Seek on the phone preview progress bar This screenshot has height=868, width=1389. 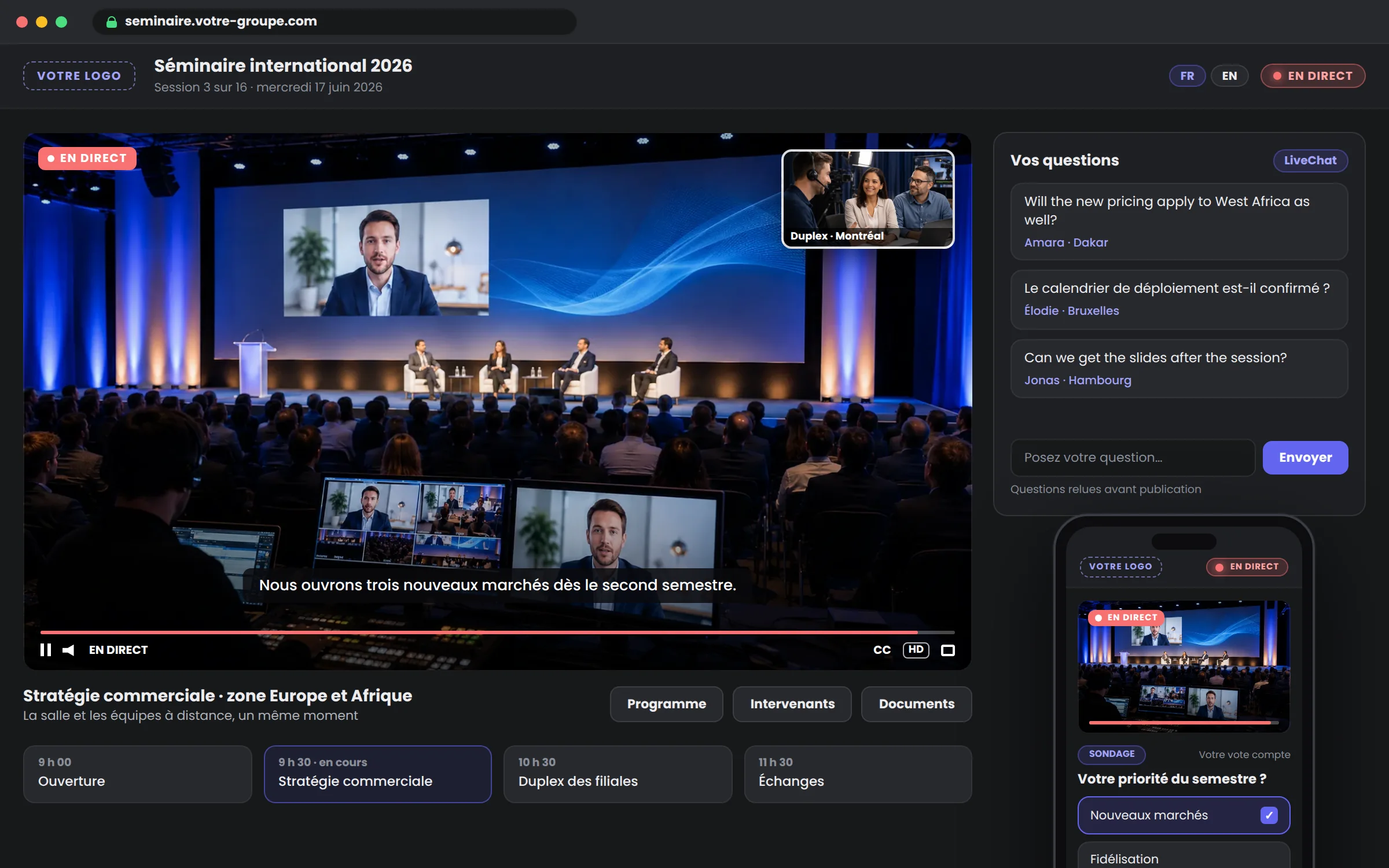(x=1184, y=722)
